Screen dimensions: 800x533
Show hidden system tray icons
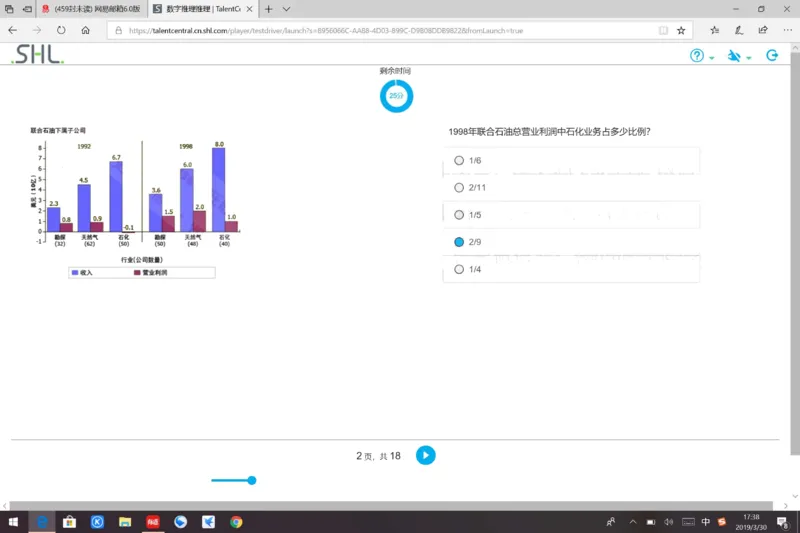click(633, 522)
